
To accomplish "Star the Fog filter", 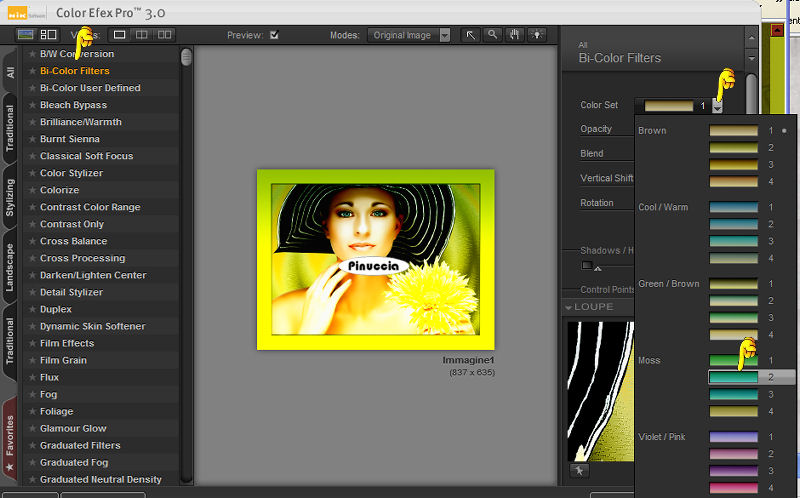I will tap(32, 394).
